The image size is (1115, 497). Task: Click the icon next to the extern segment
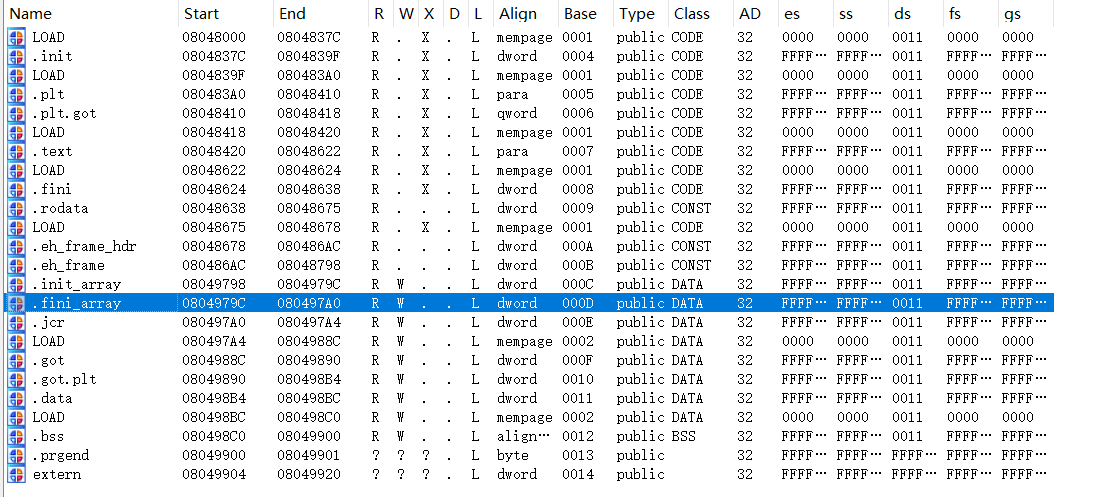(x=16, y=475)
